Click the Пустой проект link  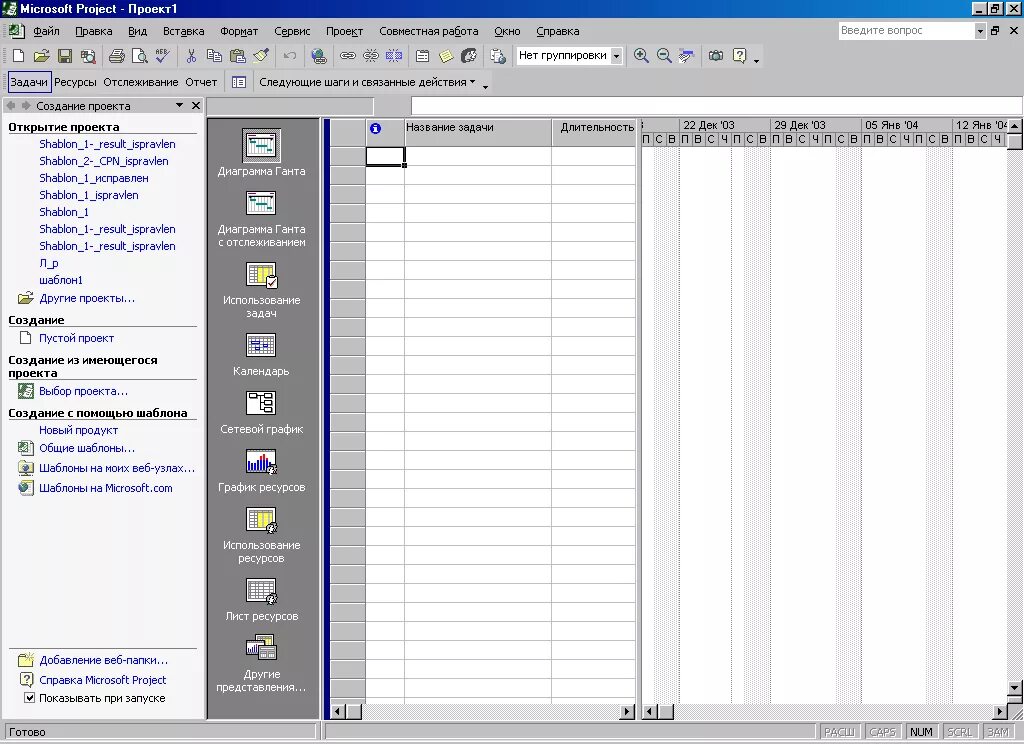[x=76, y=338]
